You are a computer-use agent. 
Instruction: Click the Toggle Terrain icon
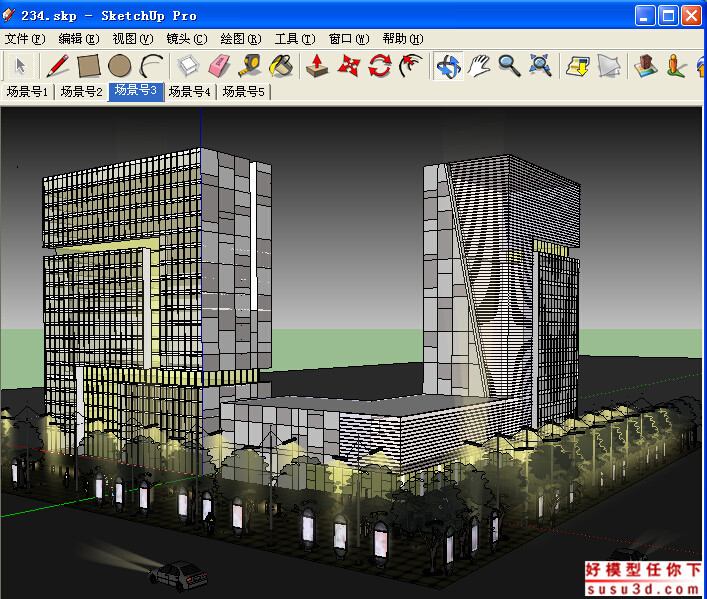pyautogui.click(x=646, y=66)
